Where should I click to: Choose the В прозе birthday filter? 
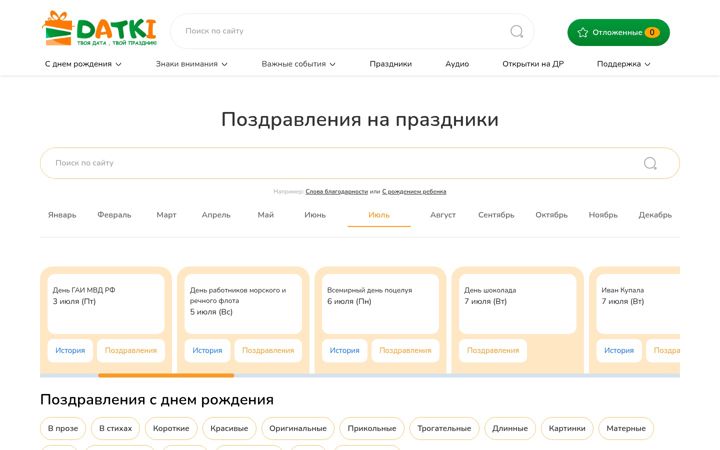click(63, 428)
